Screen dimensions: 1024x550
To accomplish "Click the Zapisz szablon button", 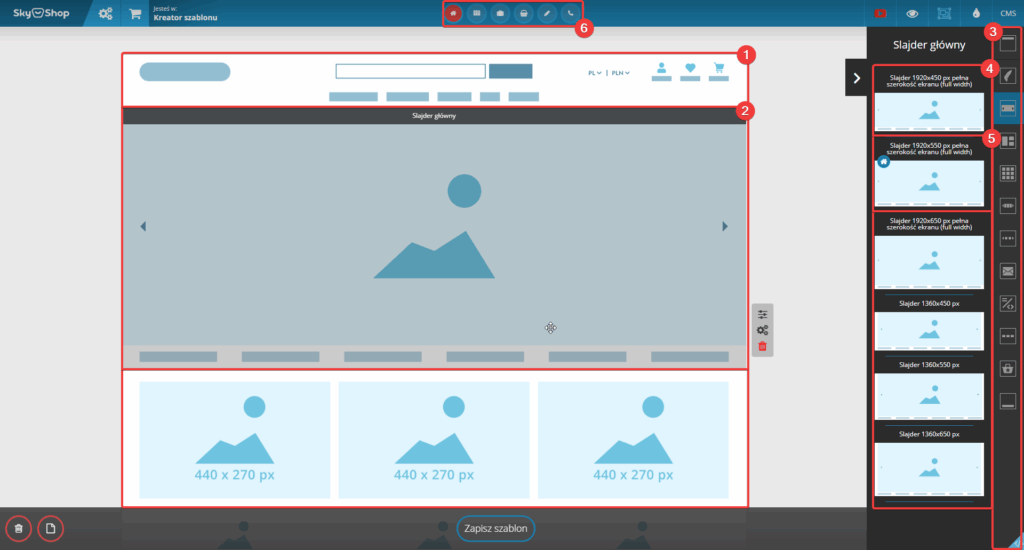I will click(496, 528).
